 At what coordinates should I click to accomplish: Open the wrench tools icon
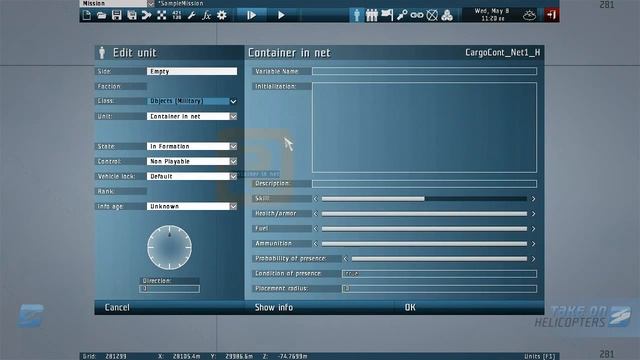pos(191,16)
